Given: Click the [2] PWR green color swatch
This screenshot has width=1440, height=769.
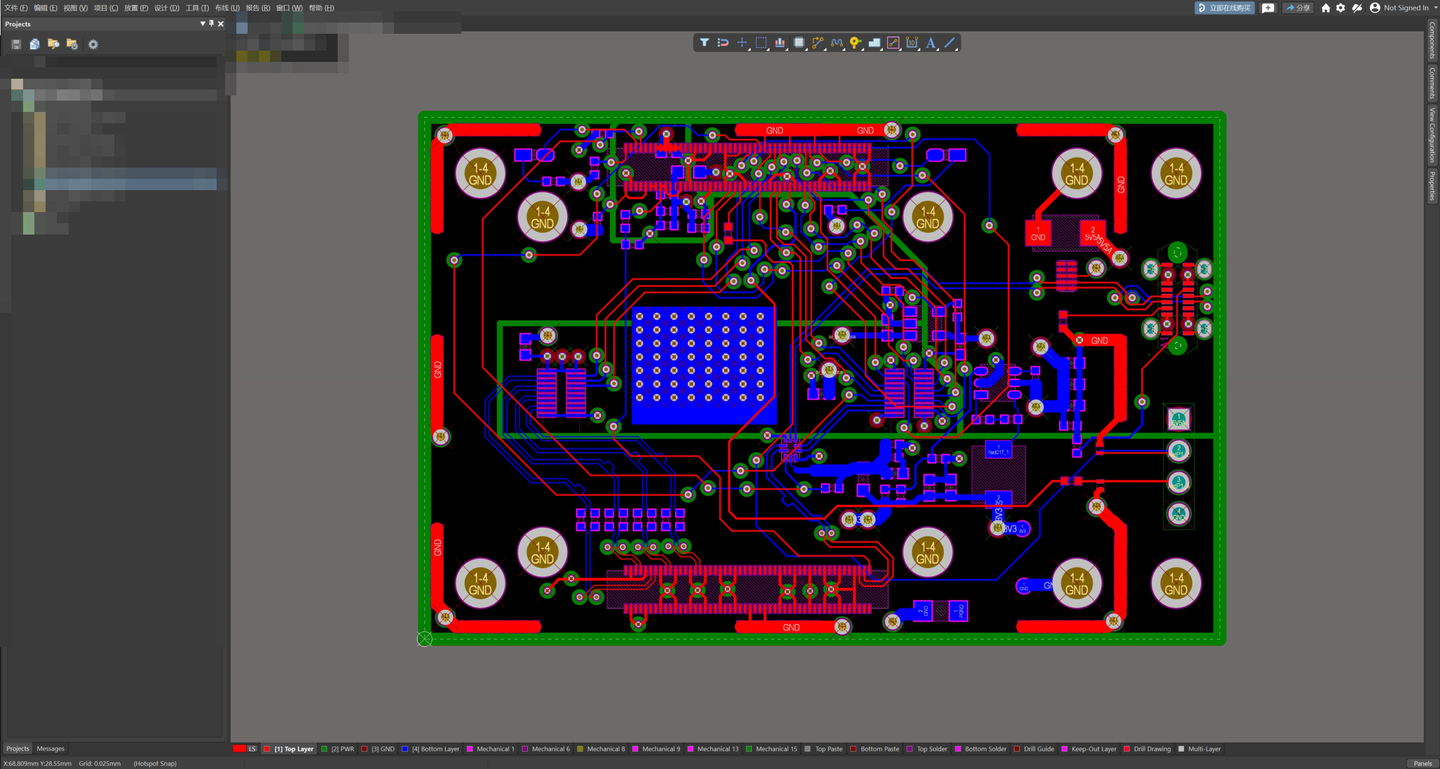Looking at the screenshot, I should coord(324,749).
